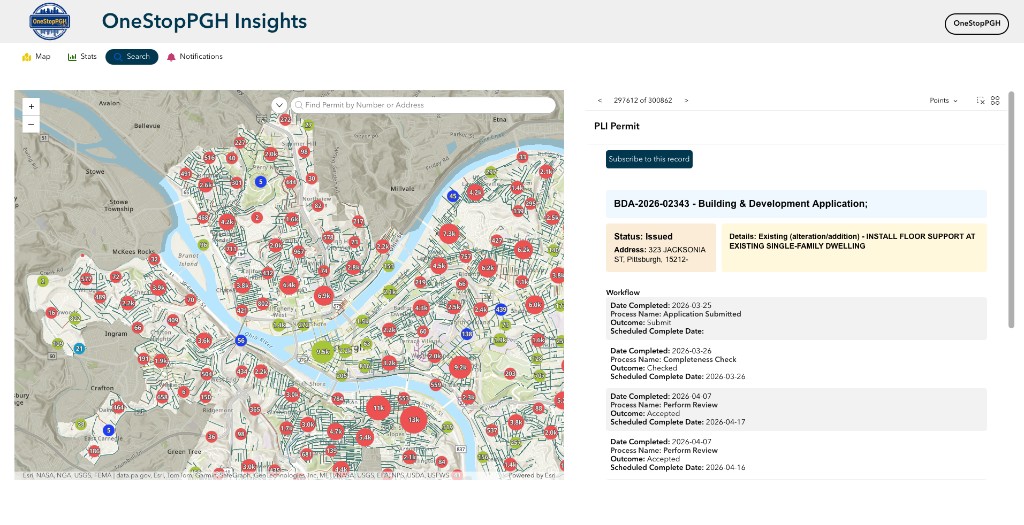1024x525 pixels.
Task: Select the 13k red permit cluster
Action: 413,419
